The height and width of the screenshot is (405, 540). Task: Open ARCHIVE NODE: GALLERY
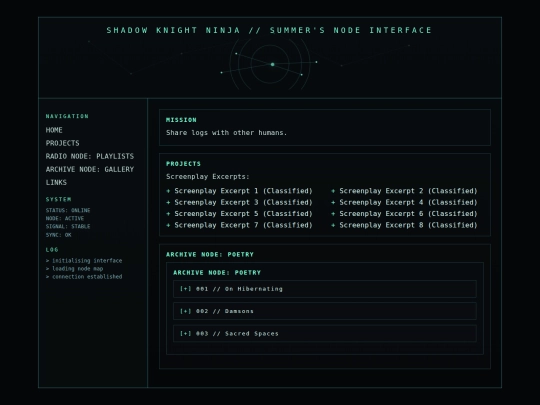pos(90,169)
